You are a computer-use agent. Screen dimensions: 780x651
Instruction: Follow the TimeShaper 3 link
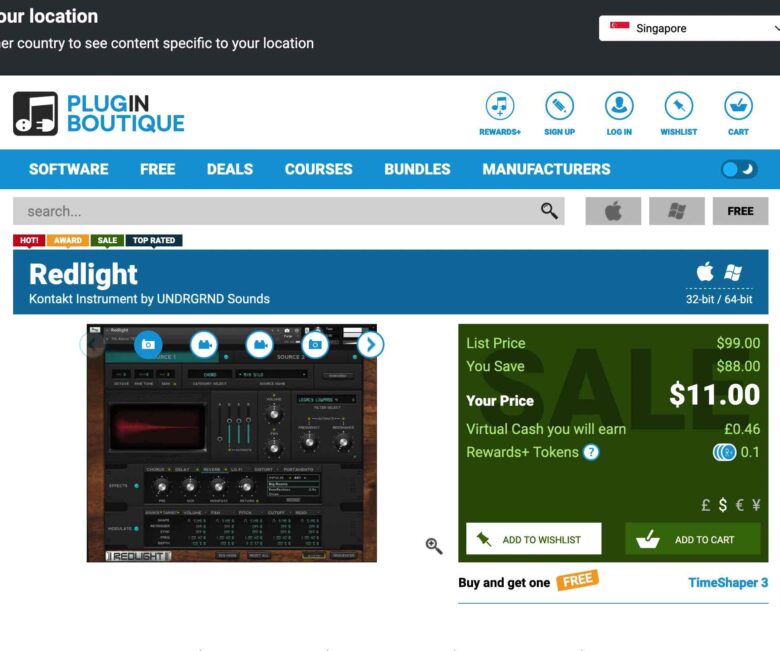(x=728, y=582)
